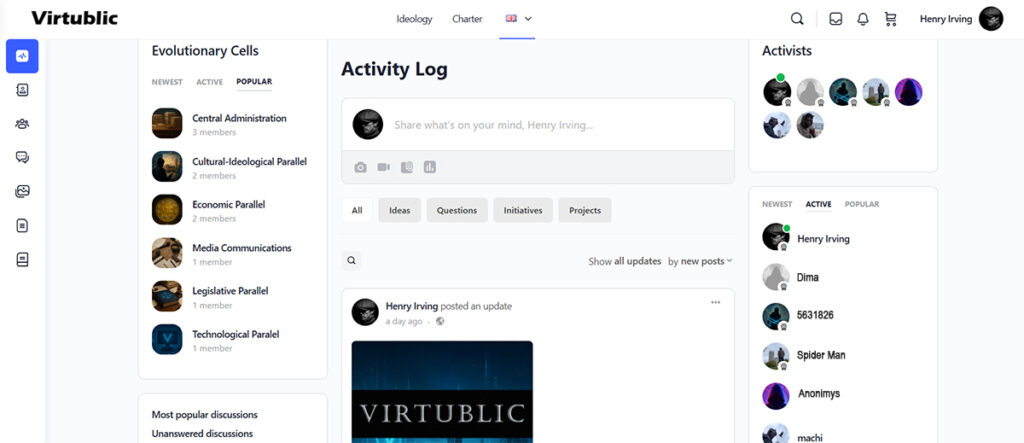Open the messages inbox icon
This screenshot has height=443, width=1024.
[x=835, y=19]
